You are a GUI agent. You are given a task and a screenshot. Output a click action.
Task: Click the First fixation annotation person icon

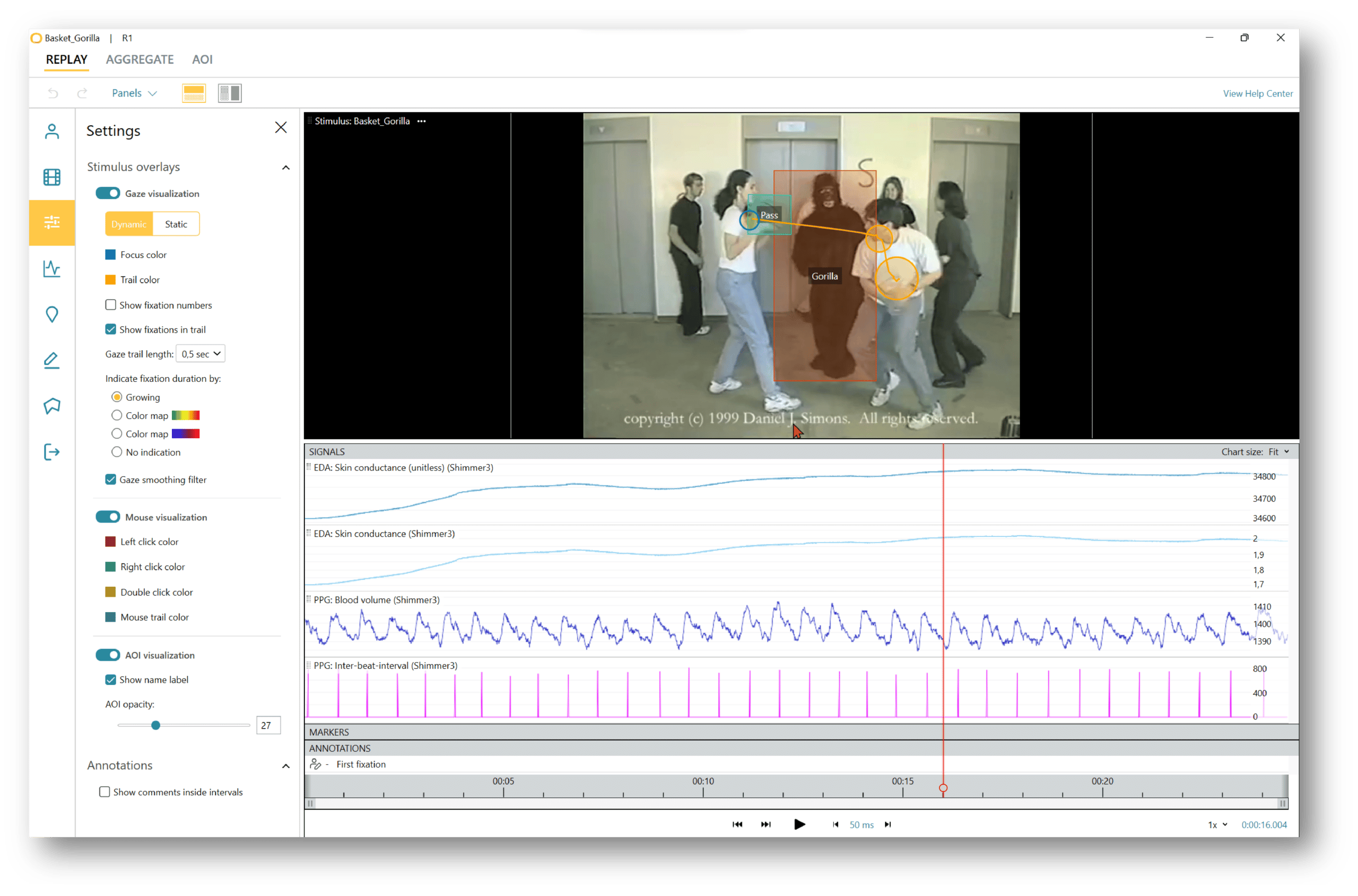point(315,764)
